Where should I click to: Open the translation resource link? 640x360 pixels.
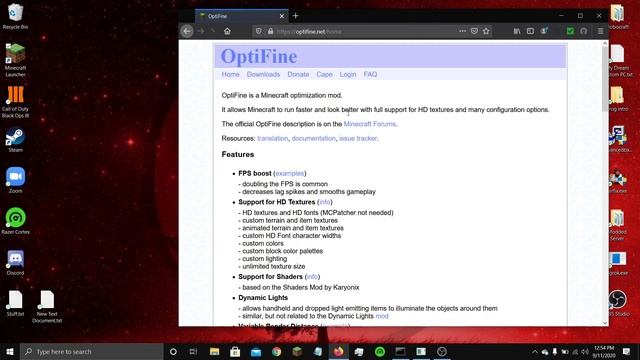click(x=273, y=138)
